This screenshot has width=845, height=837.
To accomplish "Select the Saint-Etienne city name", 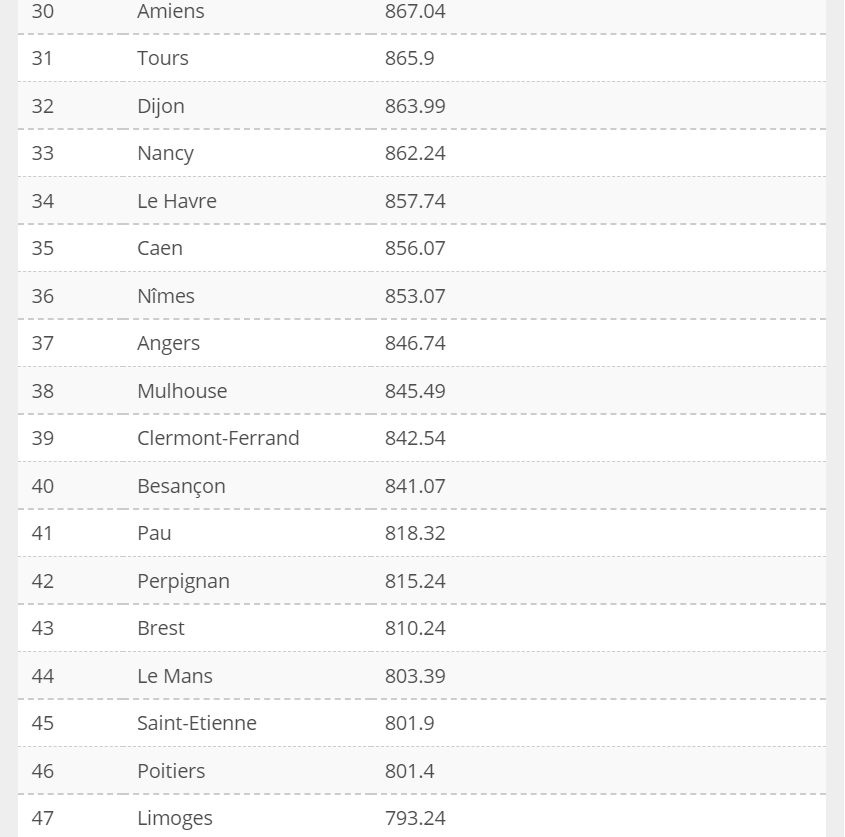I will 197,723.
